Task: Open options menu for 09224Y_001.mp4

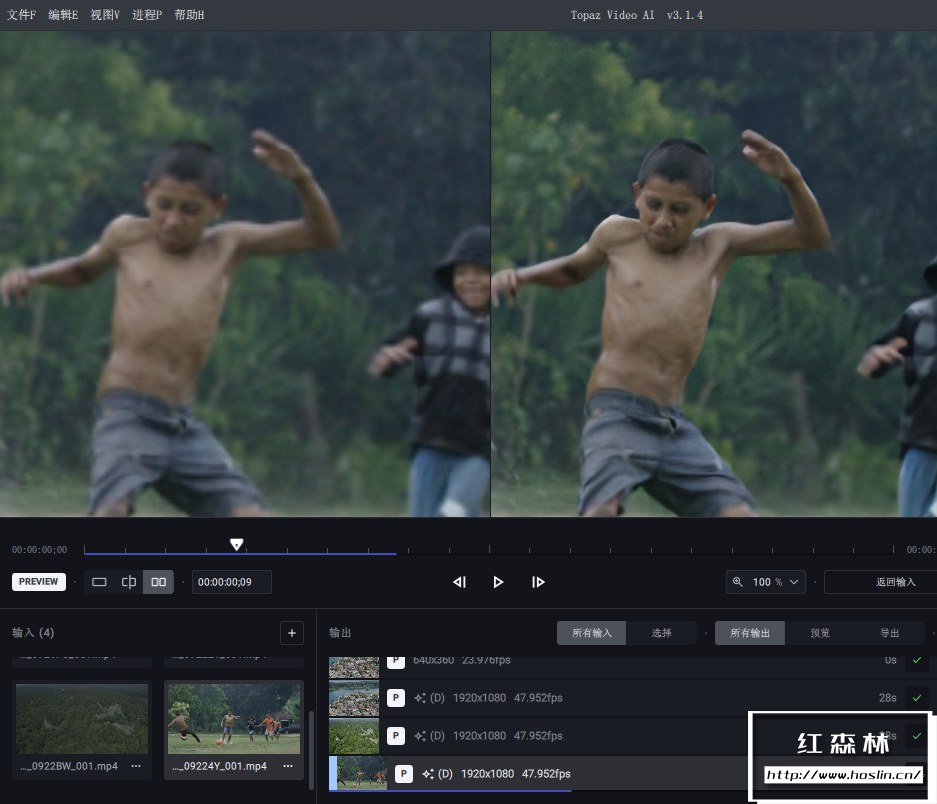Action: click(x=288, y=766)
